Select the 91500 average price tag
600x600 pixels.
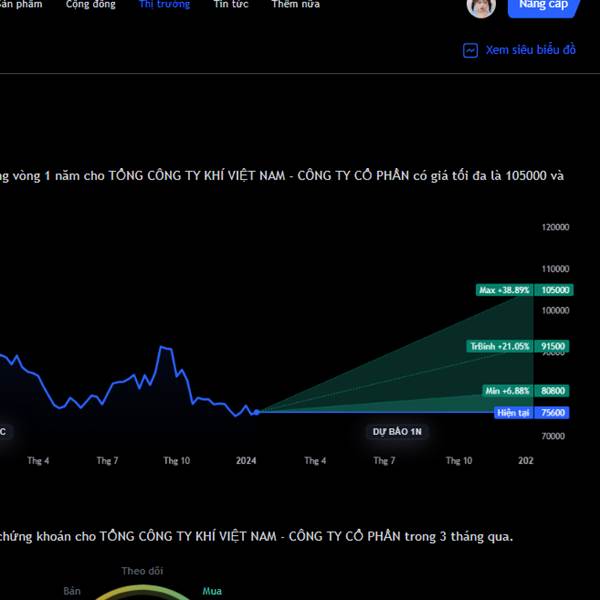[x=552, y=346]
